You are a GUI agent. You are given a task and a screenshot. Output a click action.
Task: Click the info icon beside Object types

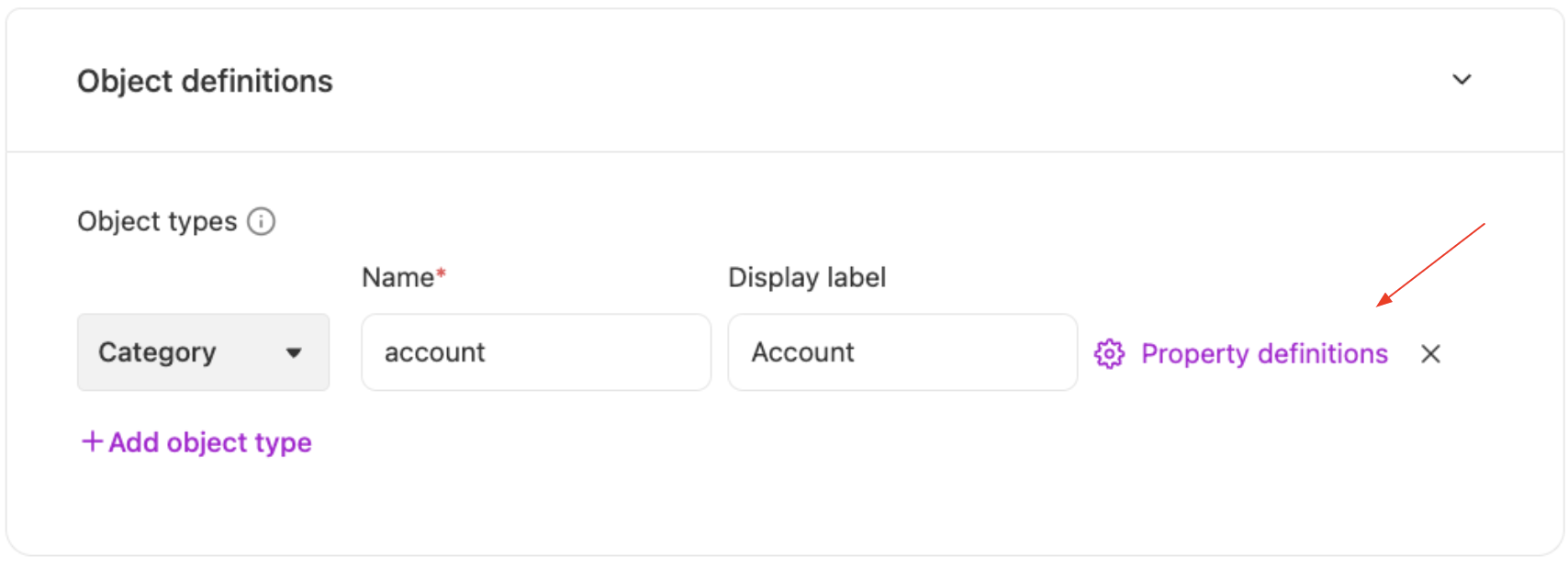click(262, 222)
